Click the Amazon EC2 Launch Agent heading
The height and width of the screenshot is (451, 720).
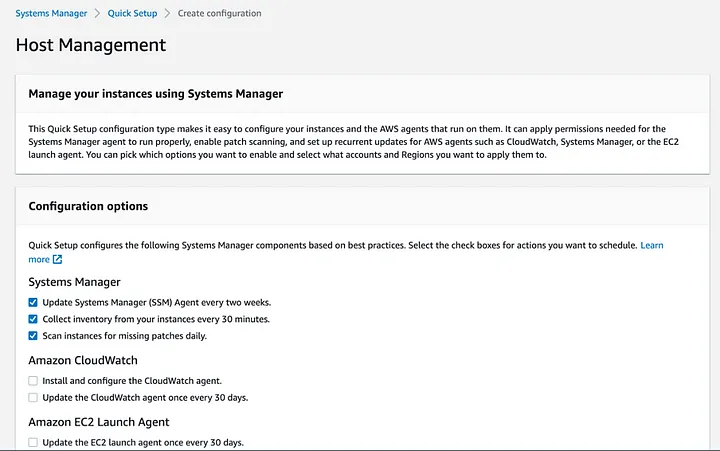pos(99,422)
